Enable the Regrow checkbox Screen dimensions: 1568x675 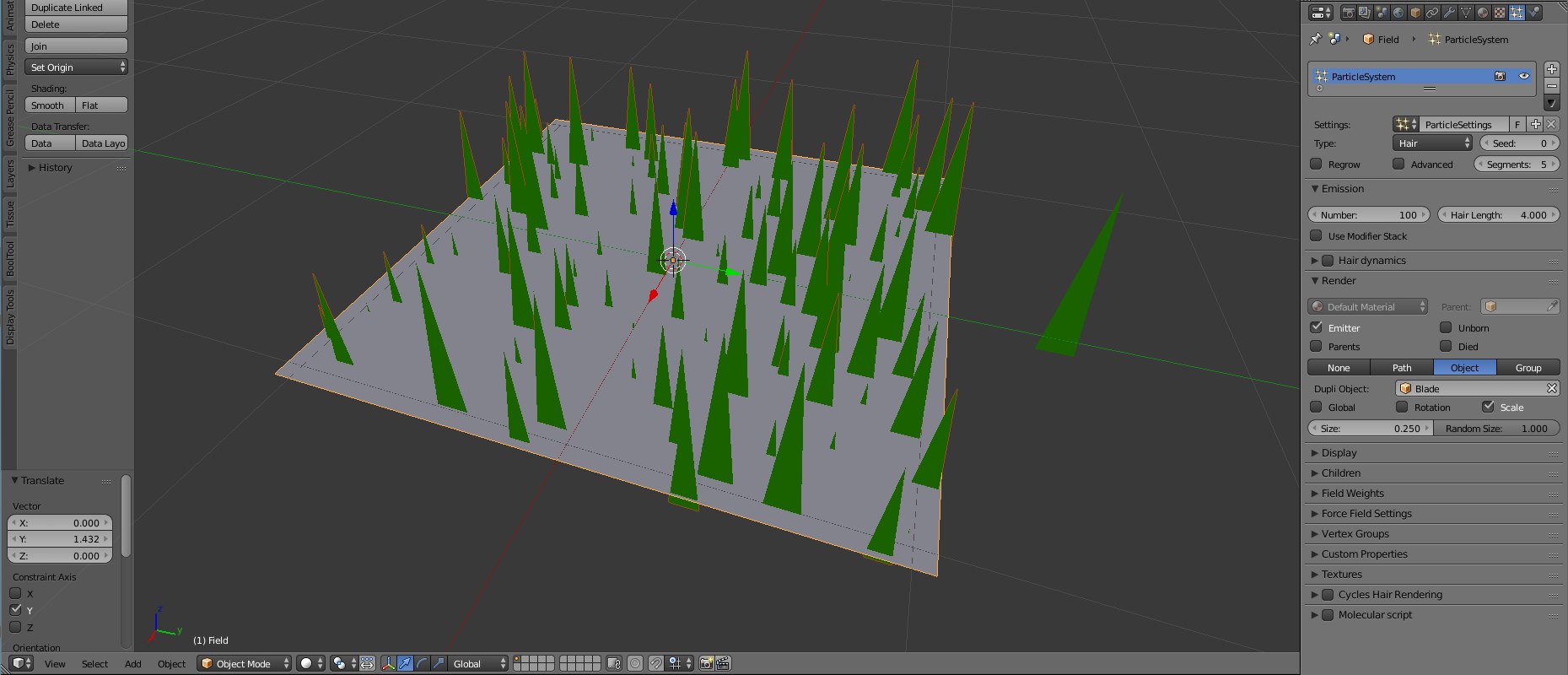click(x=1316, y=164)
